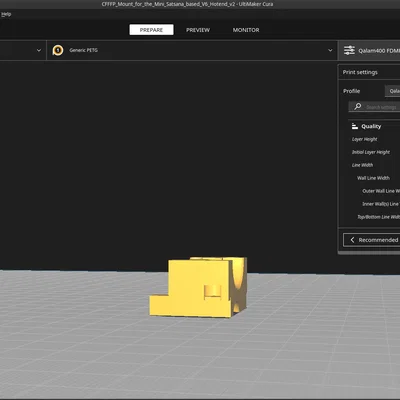Click the Generic PETG material label

coord(84,50)
